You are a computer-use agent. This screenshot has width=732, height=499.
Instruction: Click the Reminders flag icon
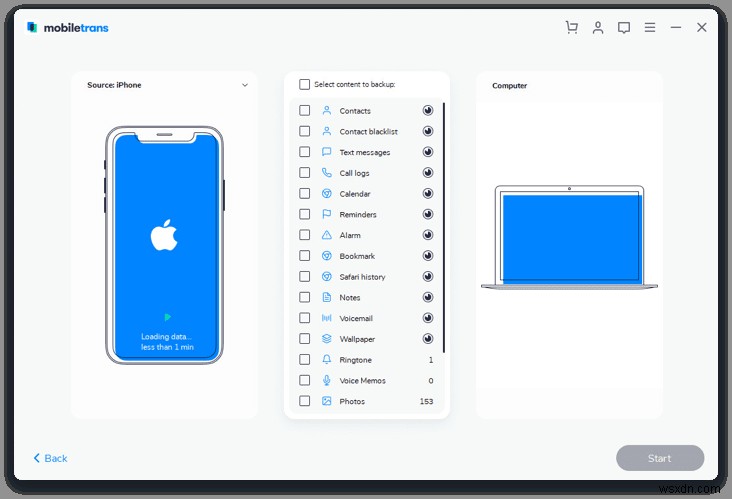pyautogui.click(x=327, y=214)
